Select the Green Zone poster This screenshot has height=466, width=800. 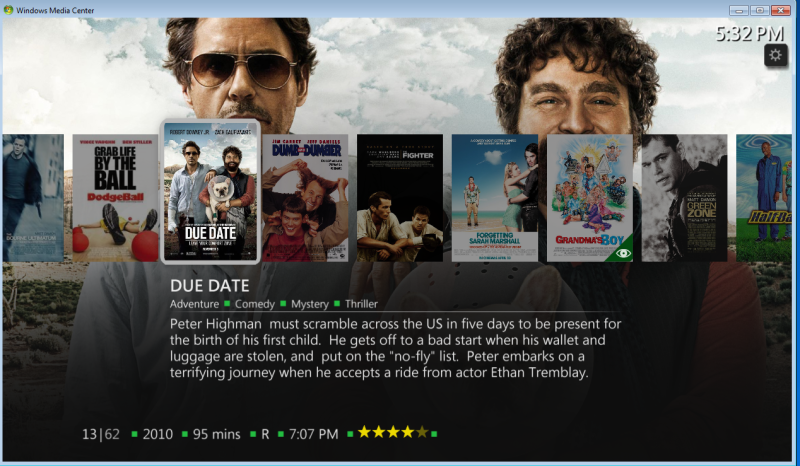(684, 198)
